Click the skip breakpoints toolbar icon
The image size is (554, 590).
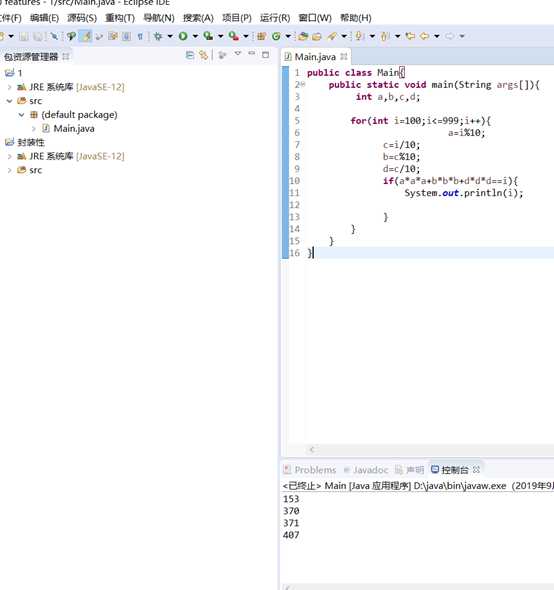54,36
